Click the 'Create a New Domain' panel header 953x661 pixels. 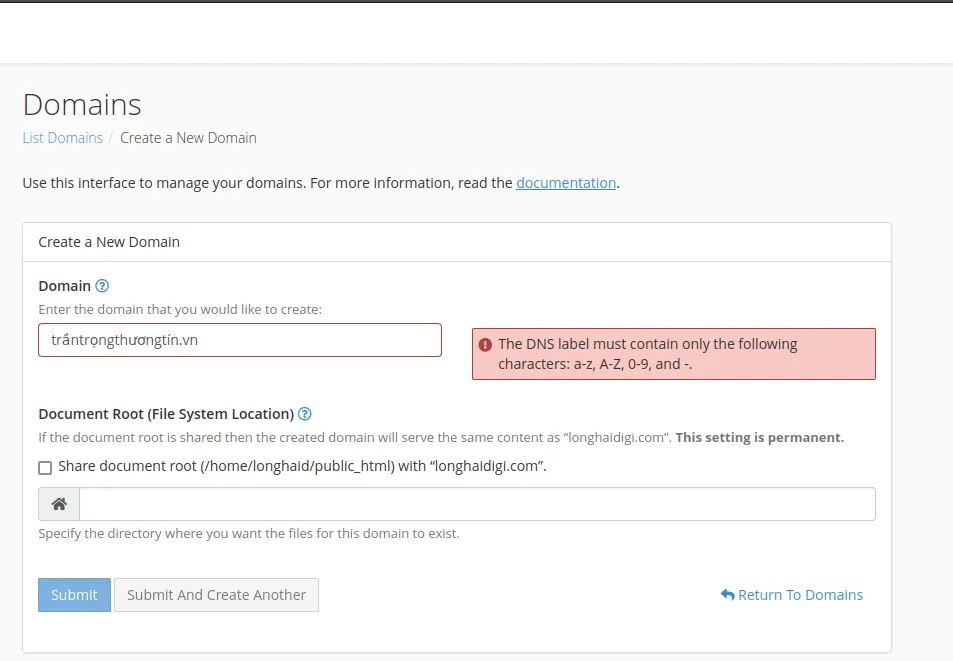click(x=109, y=242)
